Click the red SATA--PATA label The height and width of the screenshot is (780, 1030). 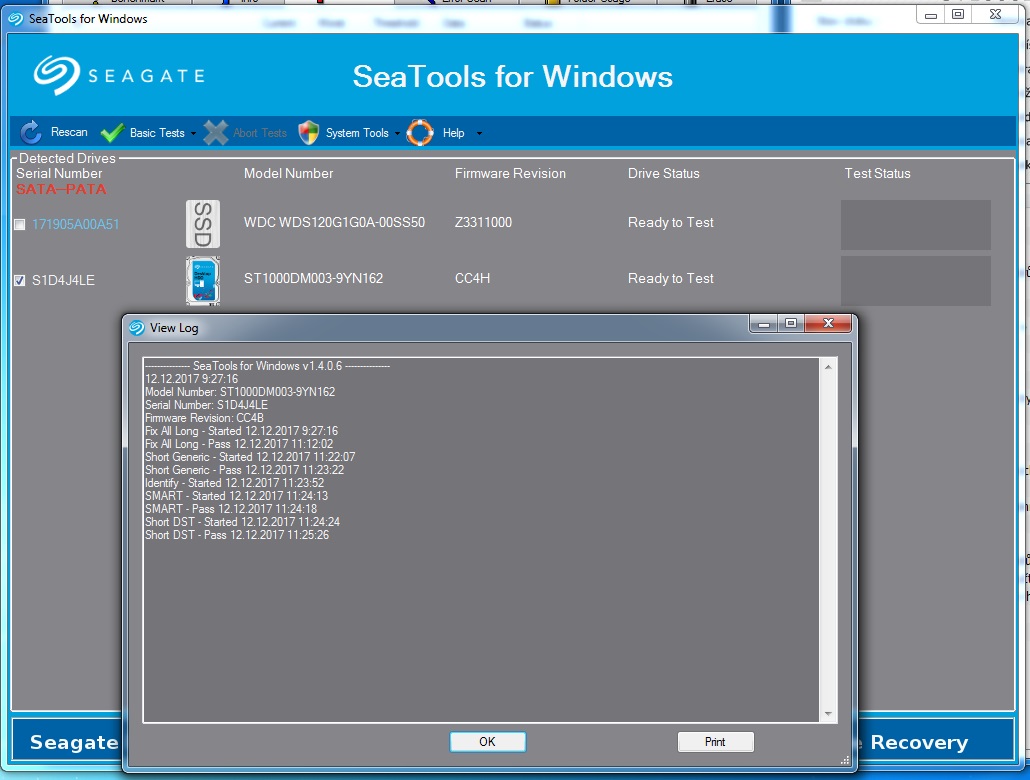(x=61, y=189)
